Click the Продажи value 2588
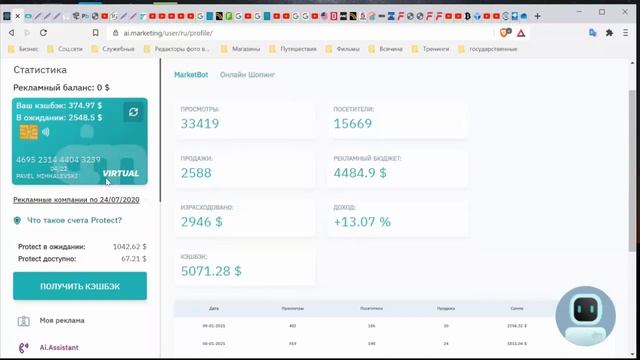640x360 pixels. point(196,173)
